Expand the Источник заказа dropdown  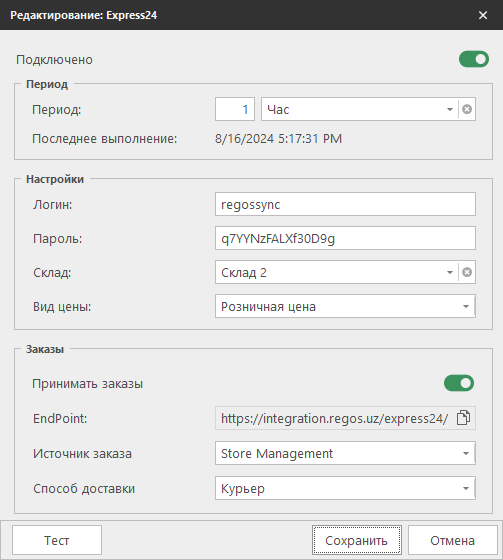point(465,453)
